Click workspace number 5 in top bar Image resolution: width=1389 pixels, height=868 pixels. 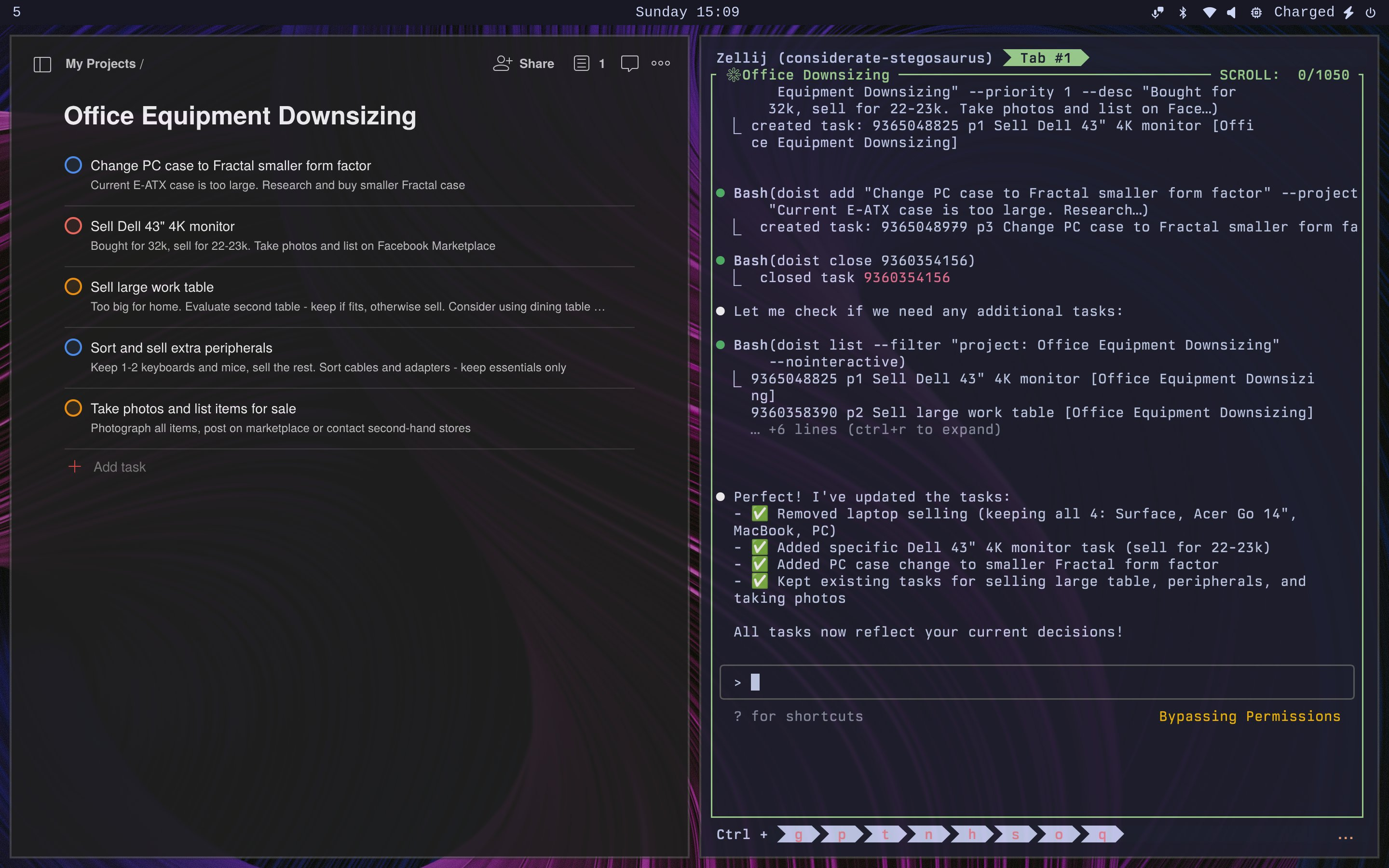pyautogui.click(x=17, y=12)
